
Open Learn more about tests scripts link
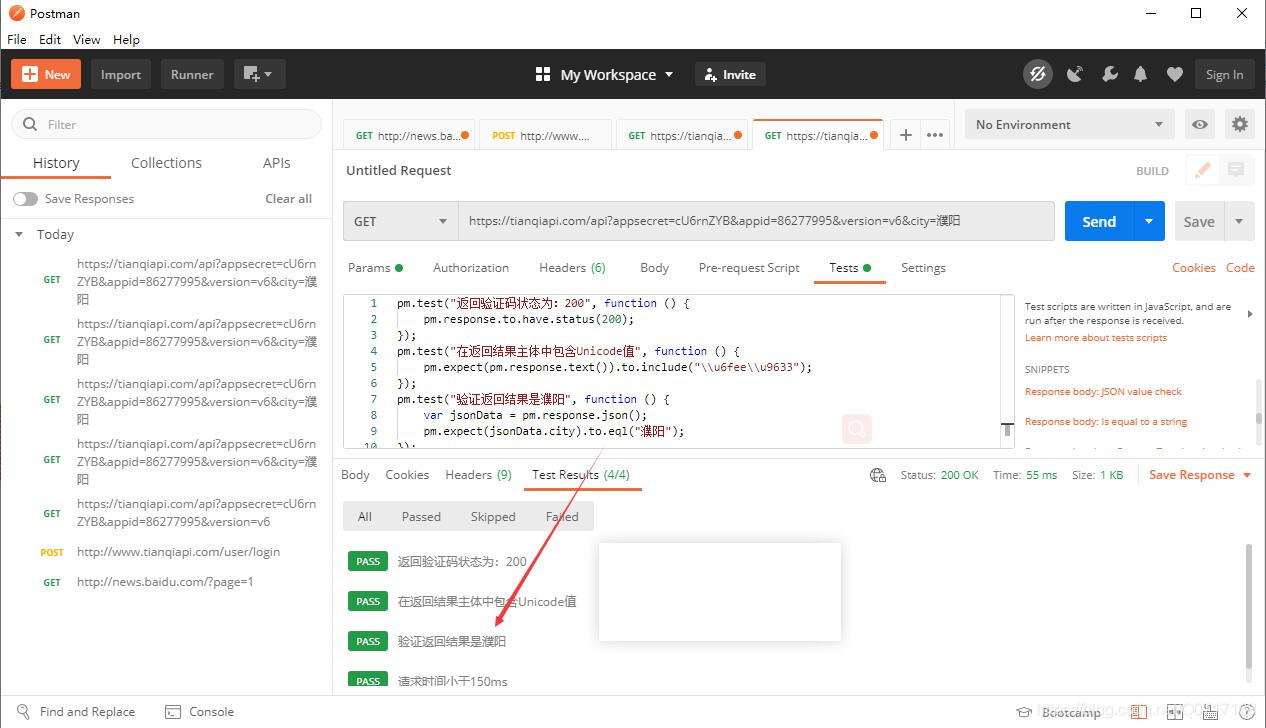pyautogui.click(x=1095, y=338)
